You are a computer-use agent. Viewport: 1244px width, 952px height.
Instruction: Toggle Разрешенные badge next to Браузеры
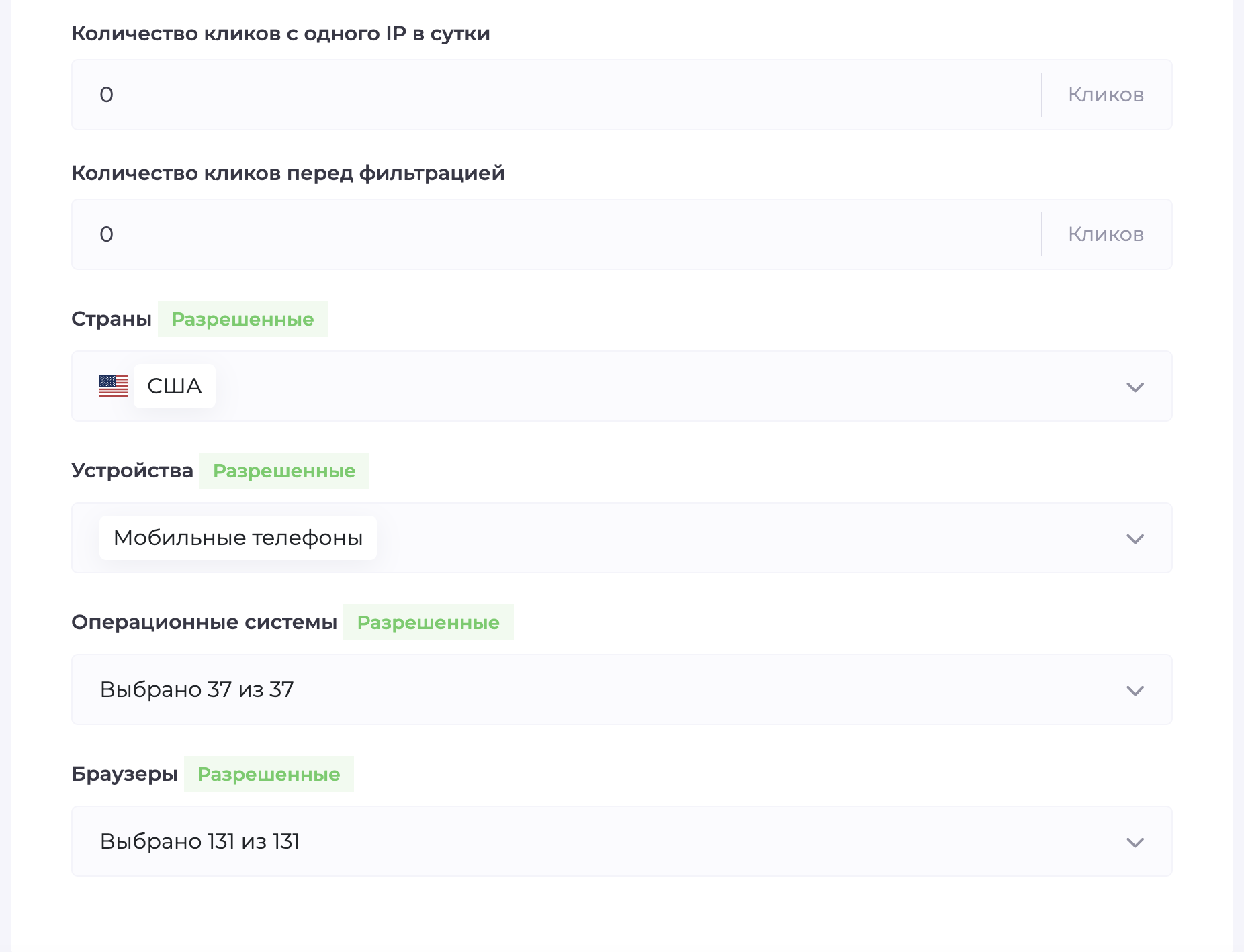[x=269, y=774]
